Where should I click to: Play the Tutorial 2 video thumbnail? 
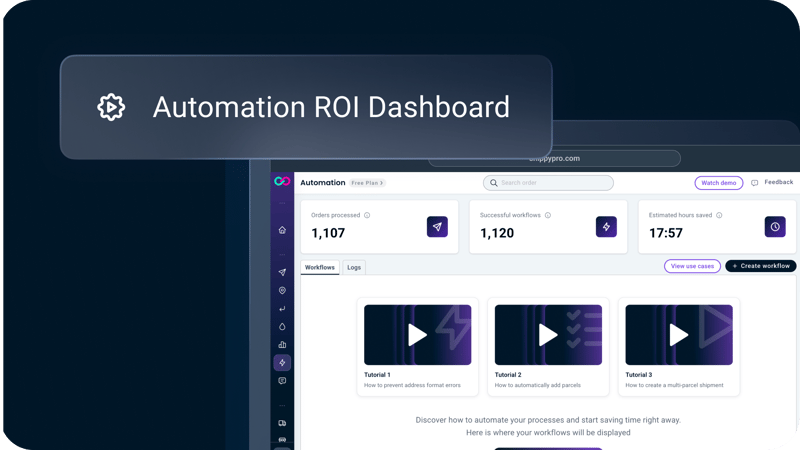[x=548, y=335]
